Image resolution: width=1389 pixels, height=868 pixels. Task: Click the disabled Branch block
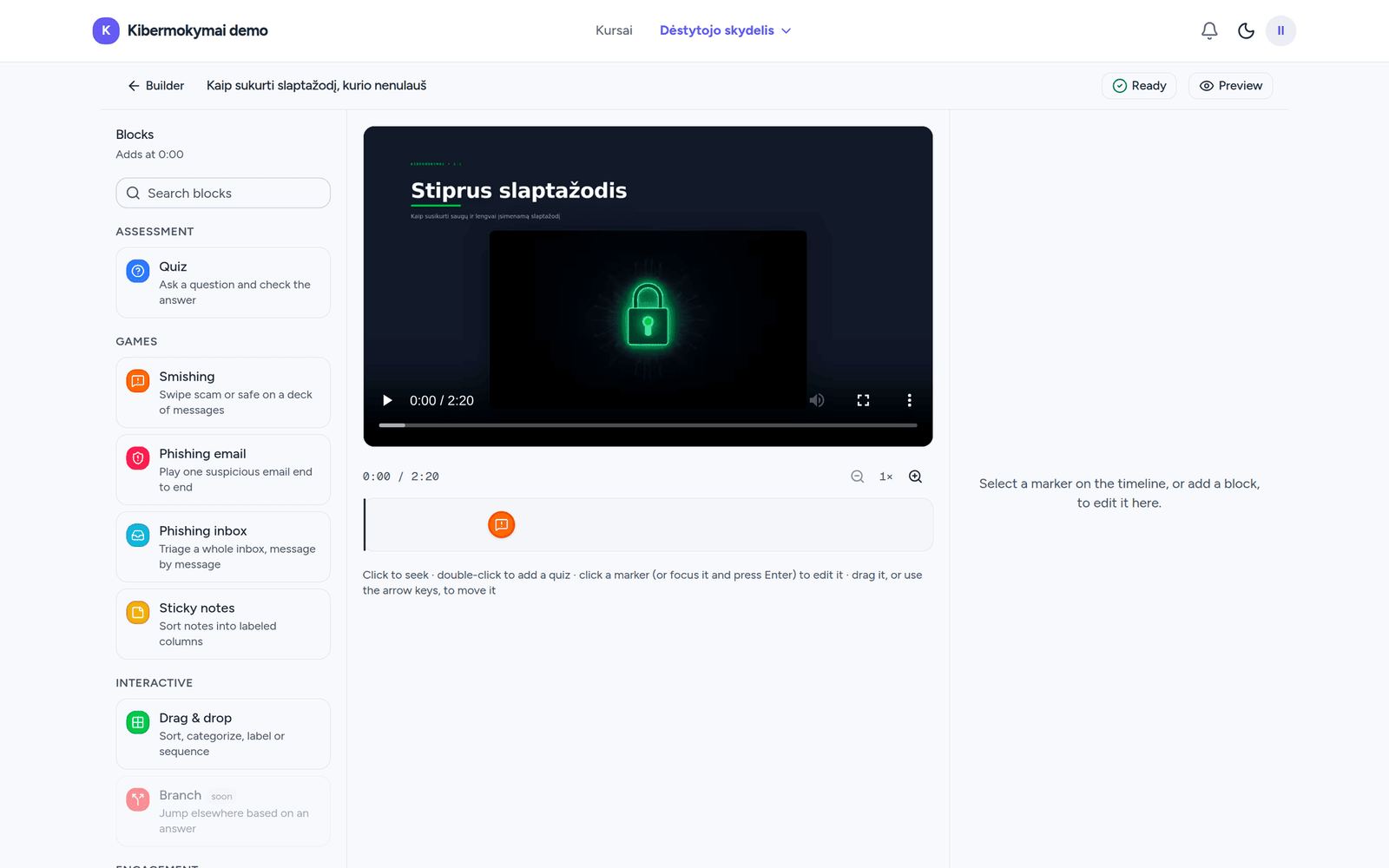(x=223, y=812)
